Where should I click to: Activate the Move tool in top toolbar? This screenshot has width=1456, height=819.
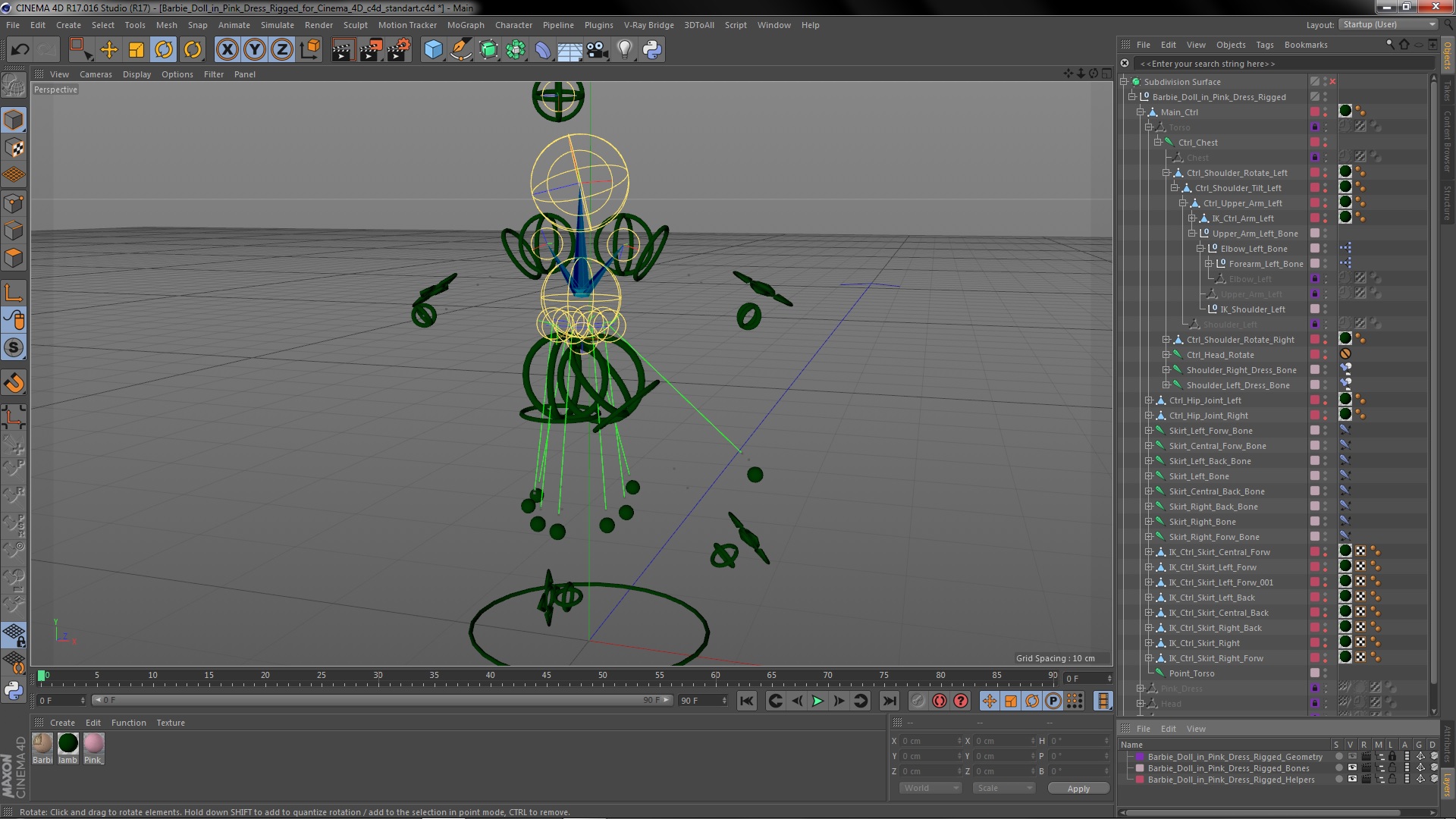109,50
